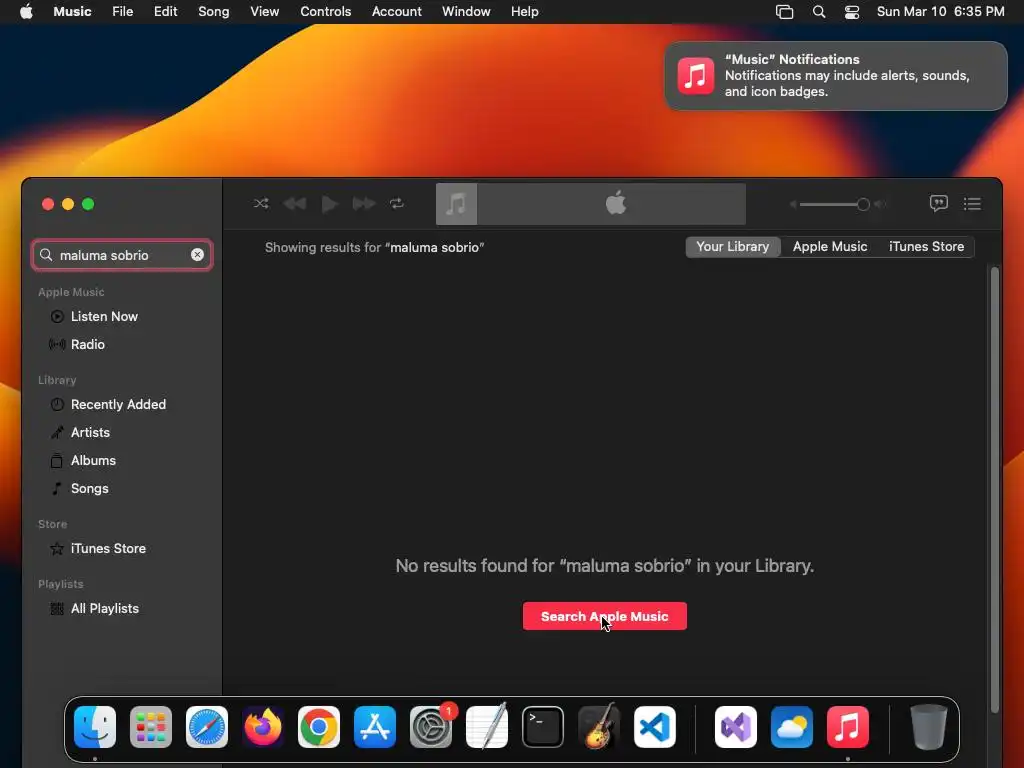Viewport: 1024px width, 768px height.
Task: Open Safari from the Dock
Action: click(207, 727)
